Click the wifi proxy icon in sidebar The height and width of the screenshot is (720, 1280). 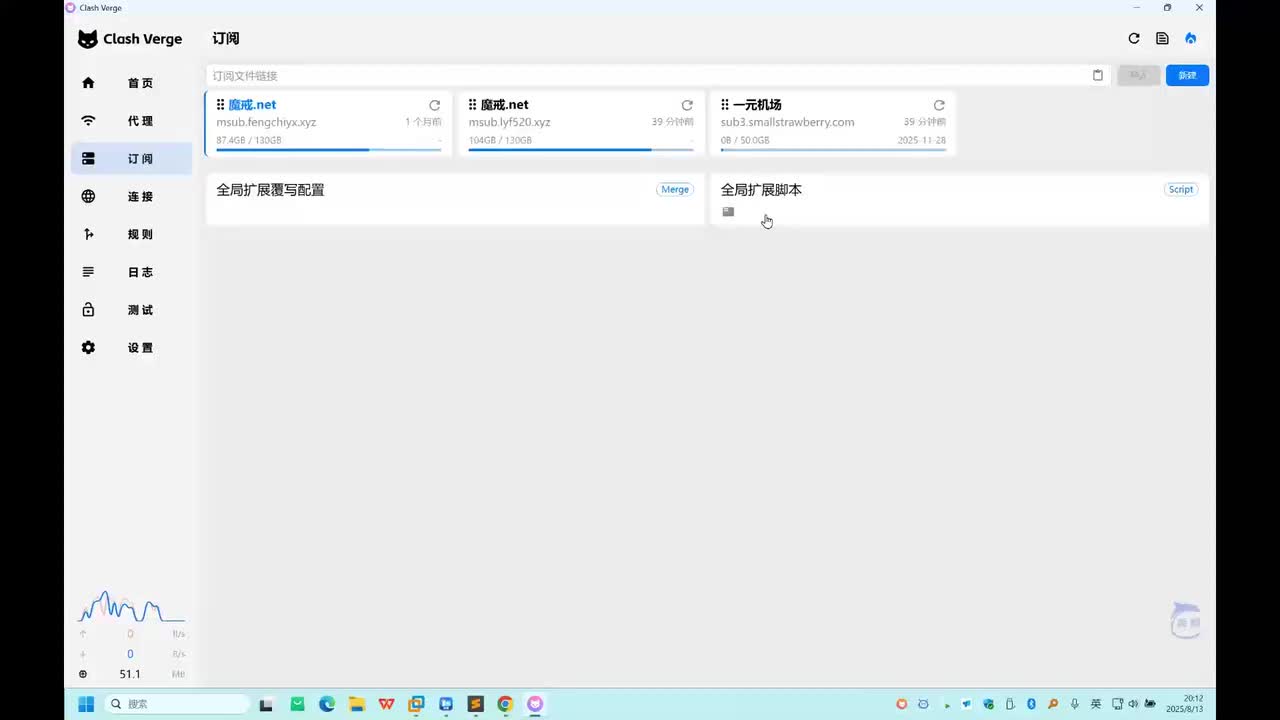tap(88, 121)
